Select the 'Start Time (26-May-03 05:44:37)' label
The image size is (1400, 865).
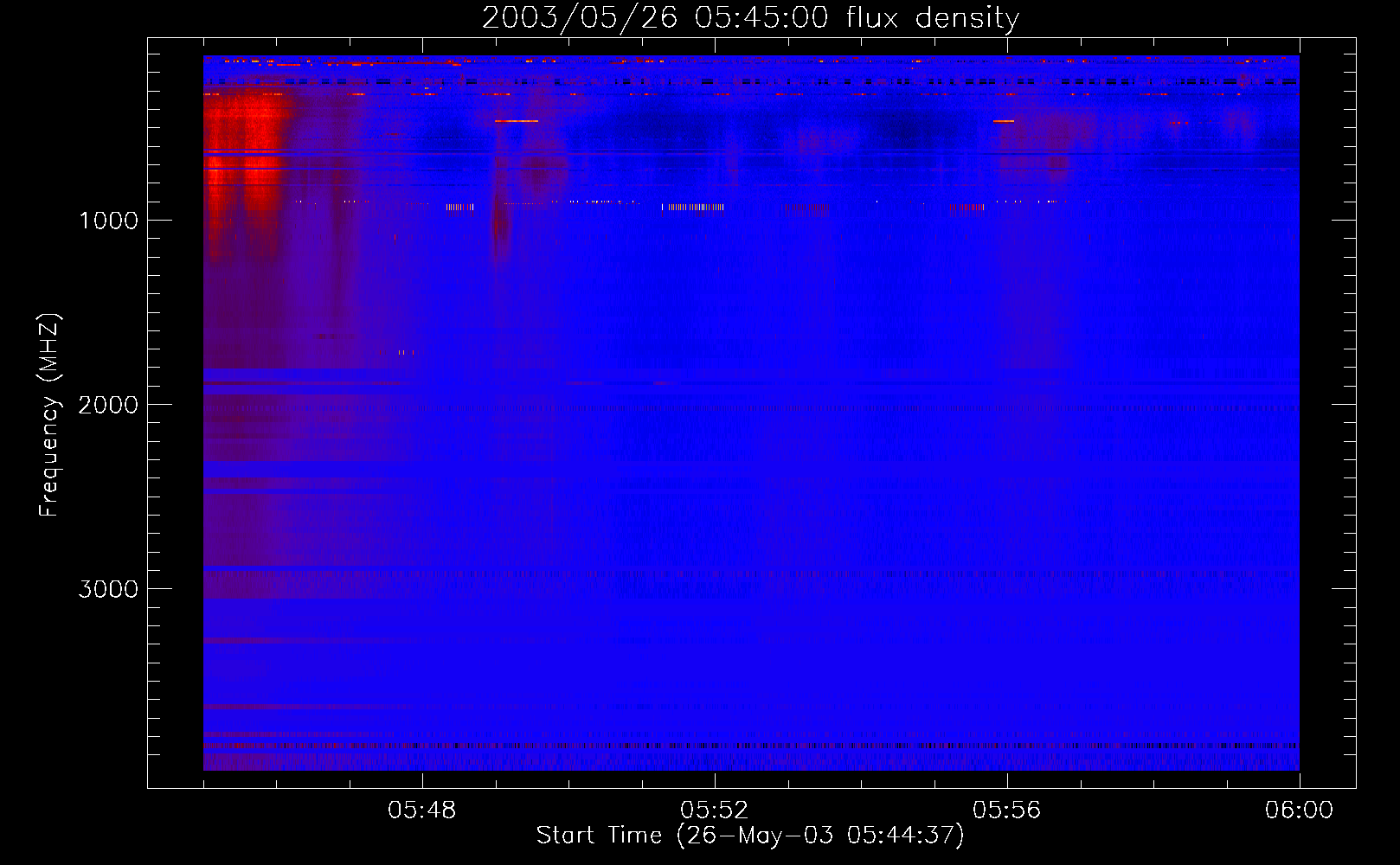pos(750,836)
